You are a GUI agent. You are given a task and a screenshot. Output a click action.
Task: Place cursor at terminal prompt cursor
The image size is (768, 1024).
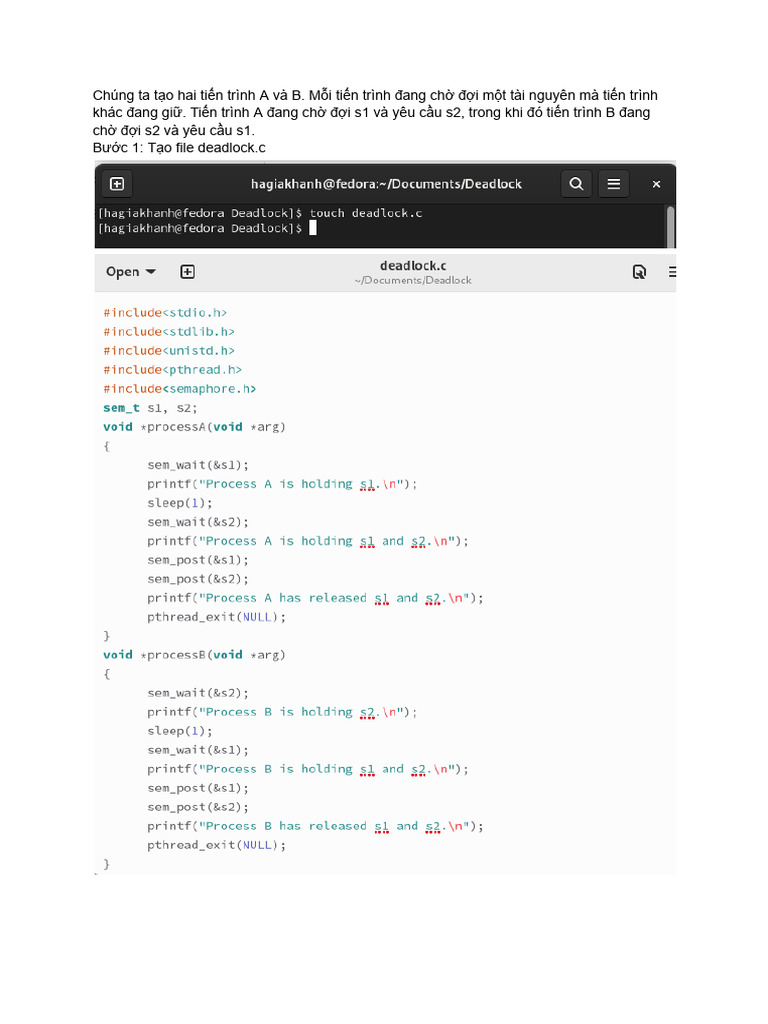(x=313, y=227)
